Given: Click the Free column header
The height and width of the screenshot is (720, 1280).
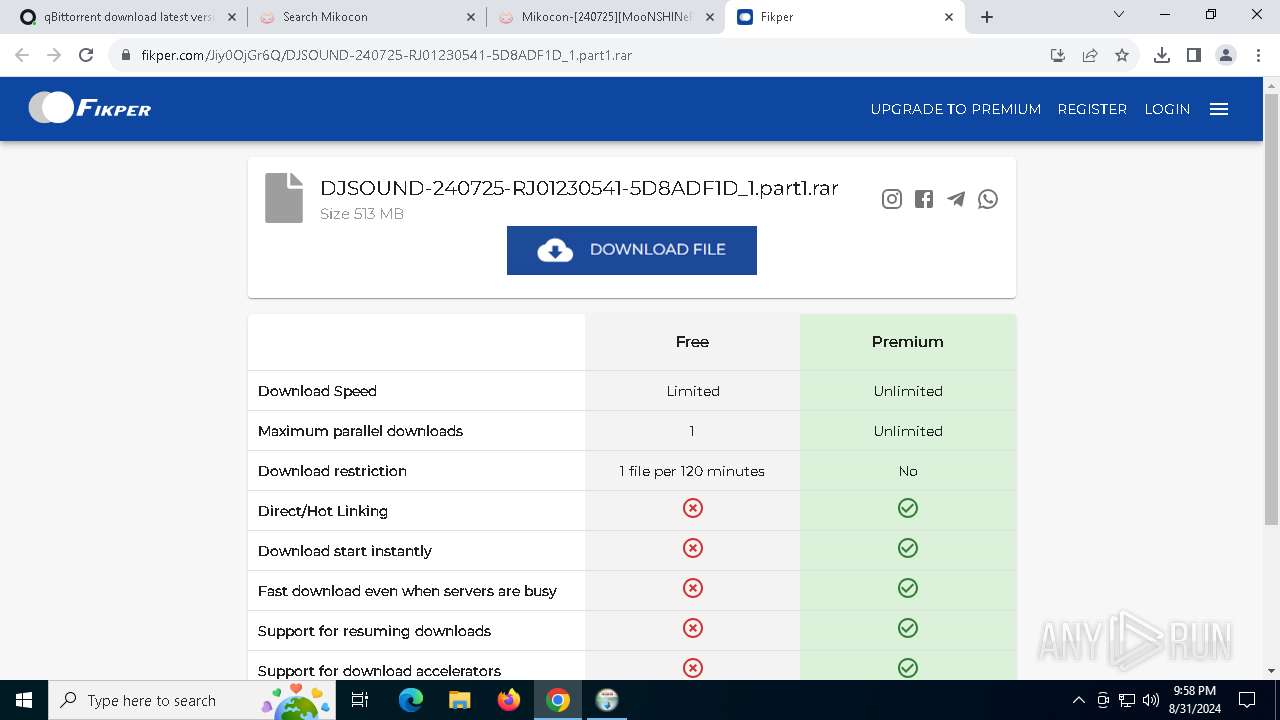Looking at the screenshot, I should click(692, 342).
